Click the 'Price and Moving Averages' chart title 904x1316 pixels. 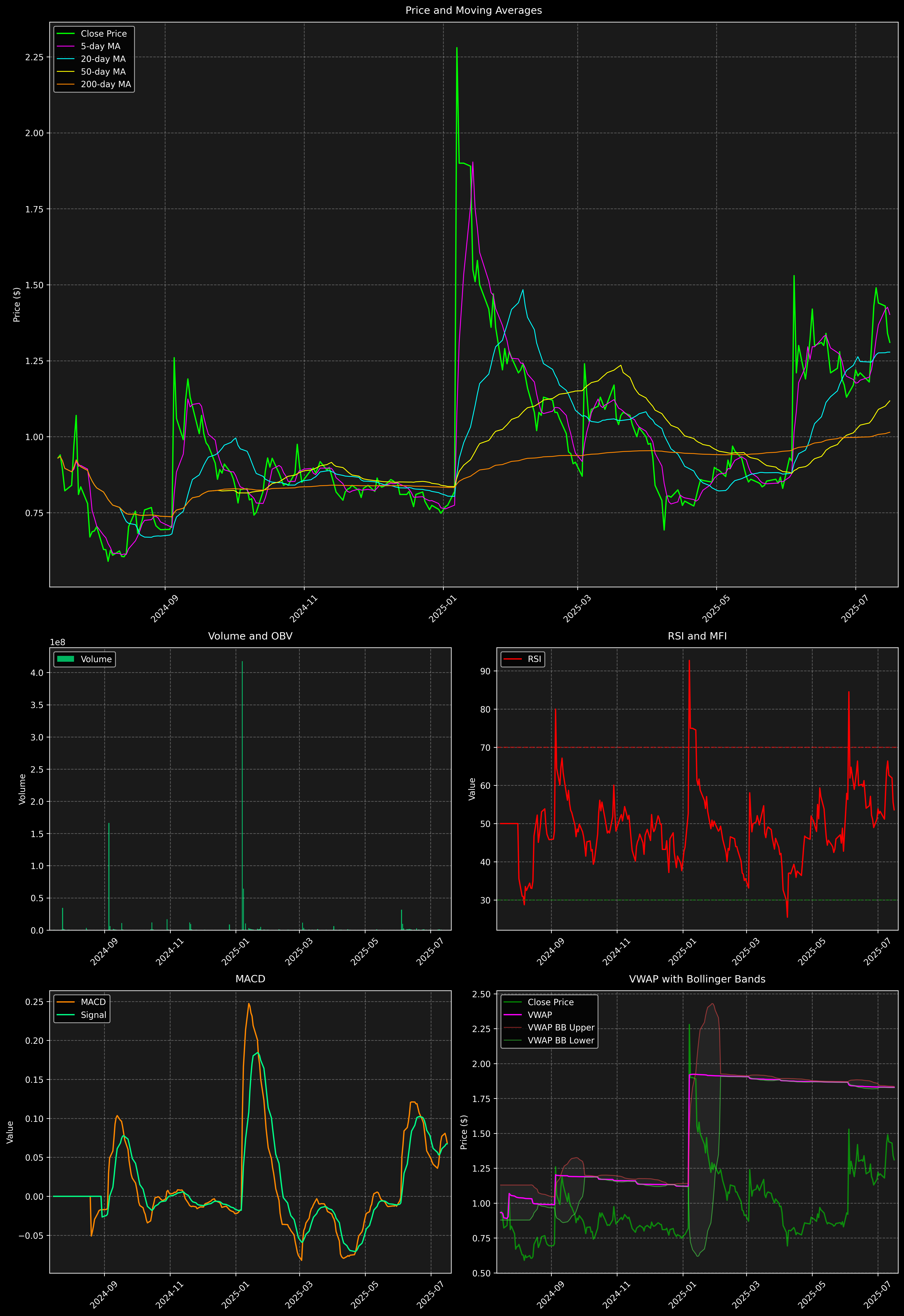(x=473, y=10)
